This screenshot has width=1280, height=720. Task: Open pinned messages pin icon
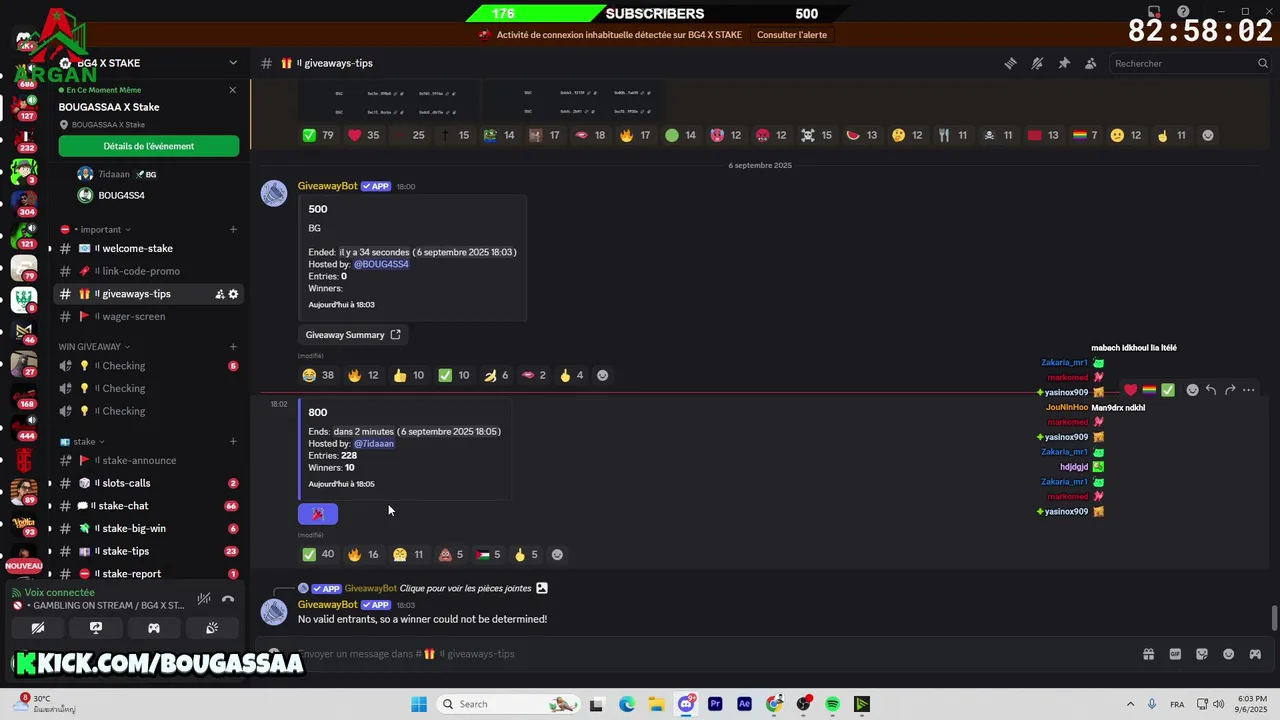click(x=1064, y=63)
